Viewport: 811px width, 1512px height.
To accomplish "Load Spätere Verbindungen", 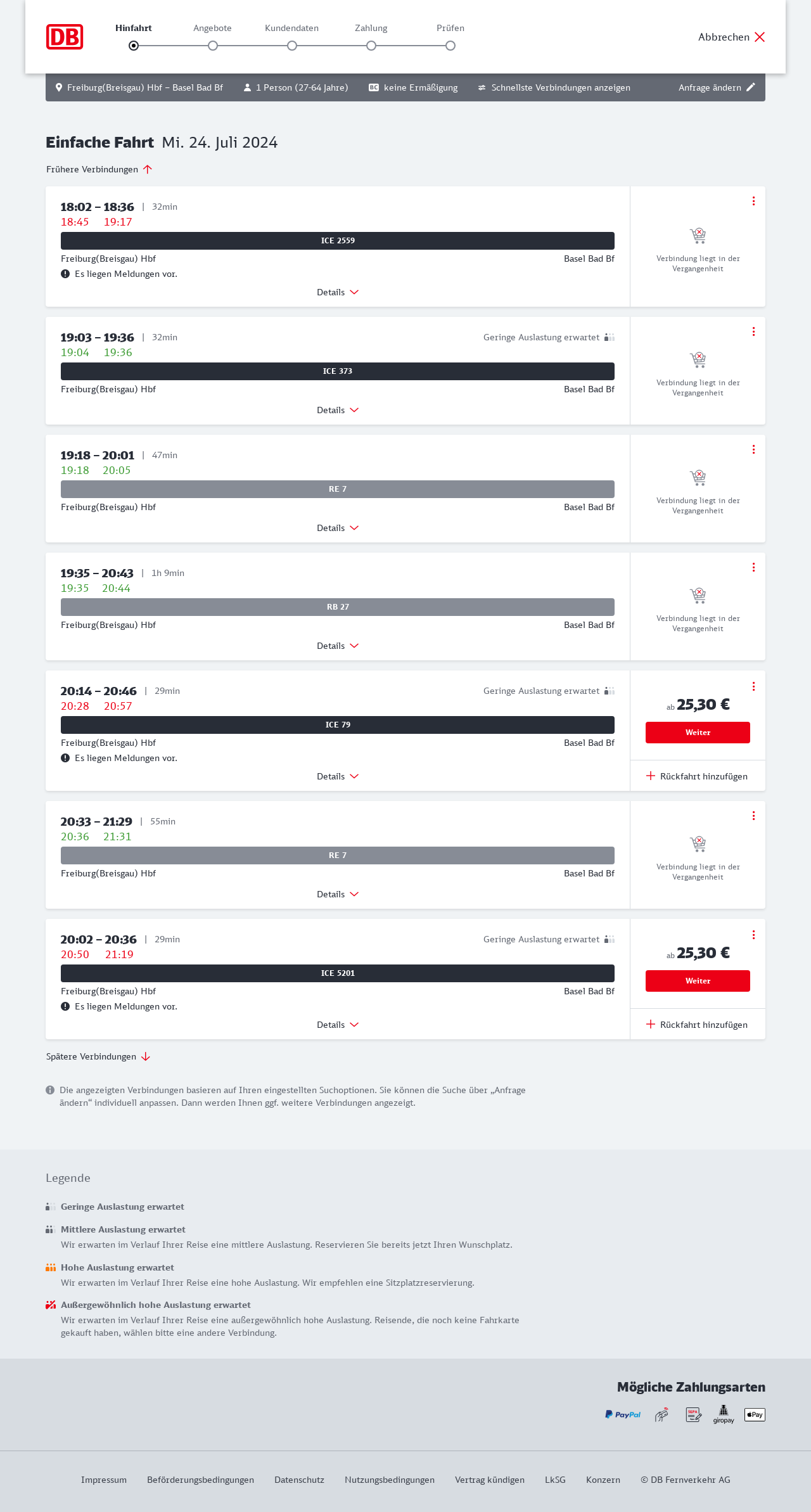I will 98,1056.
